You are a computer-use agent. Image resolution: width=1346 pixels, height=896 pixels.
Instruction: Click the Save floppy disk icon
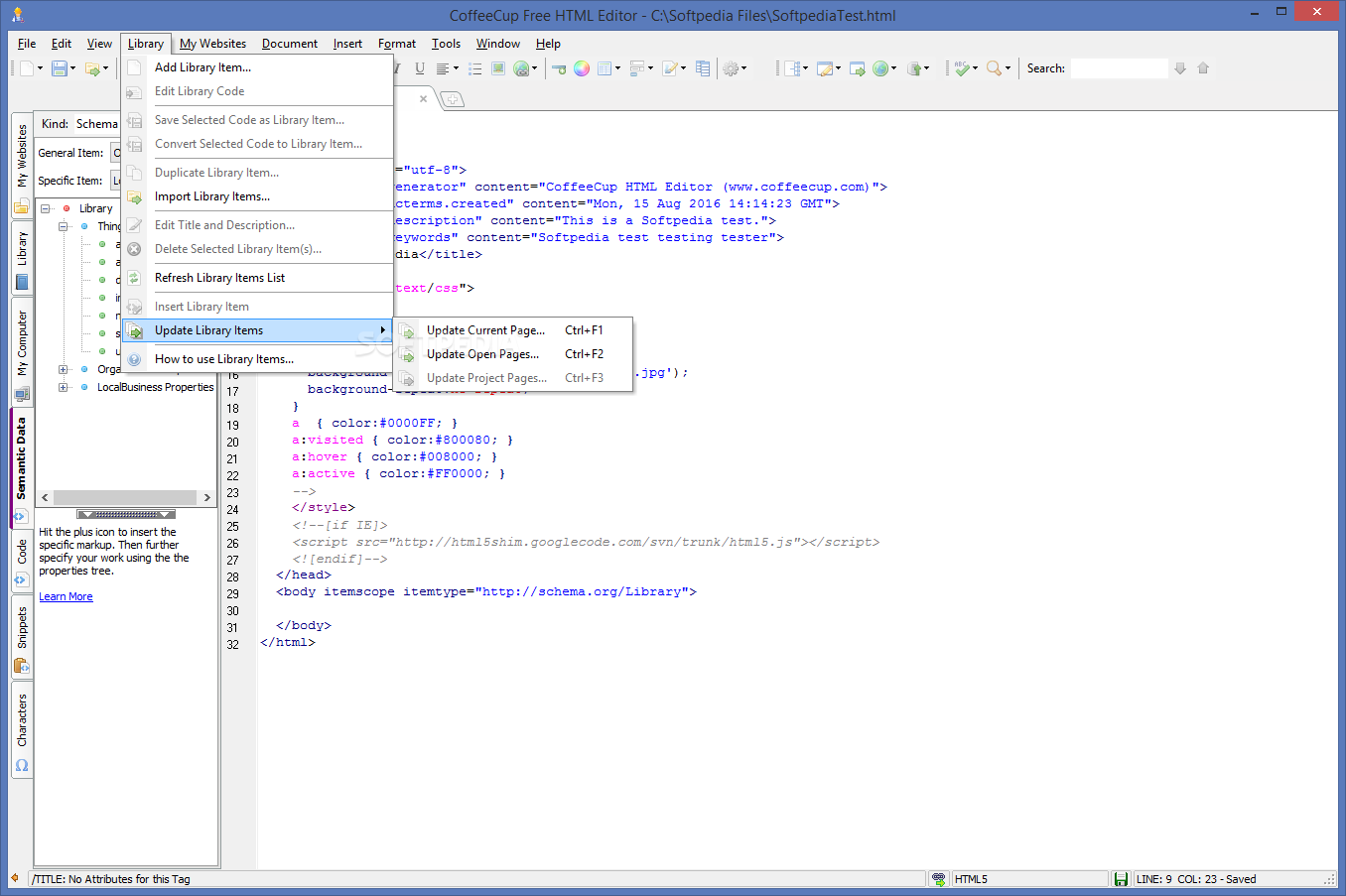click(x=60, y=68)
